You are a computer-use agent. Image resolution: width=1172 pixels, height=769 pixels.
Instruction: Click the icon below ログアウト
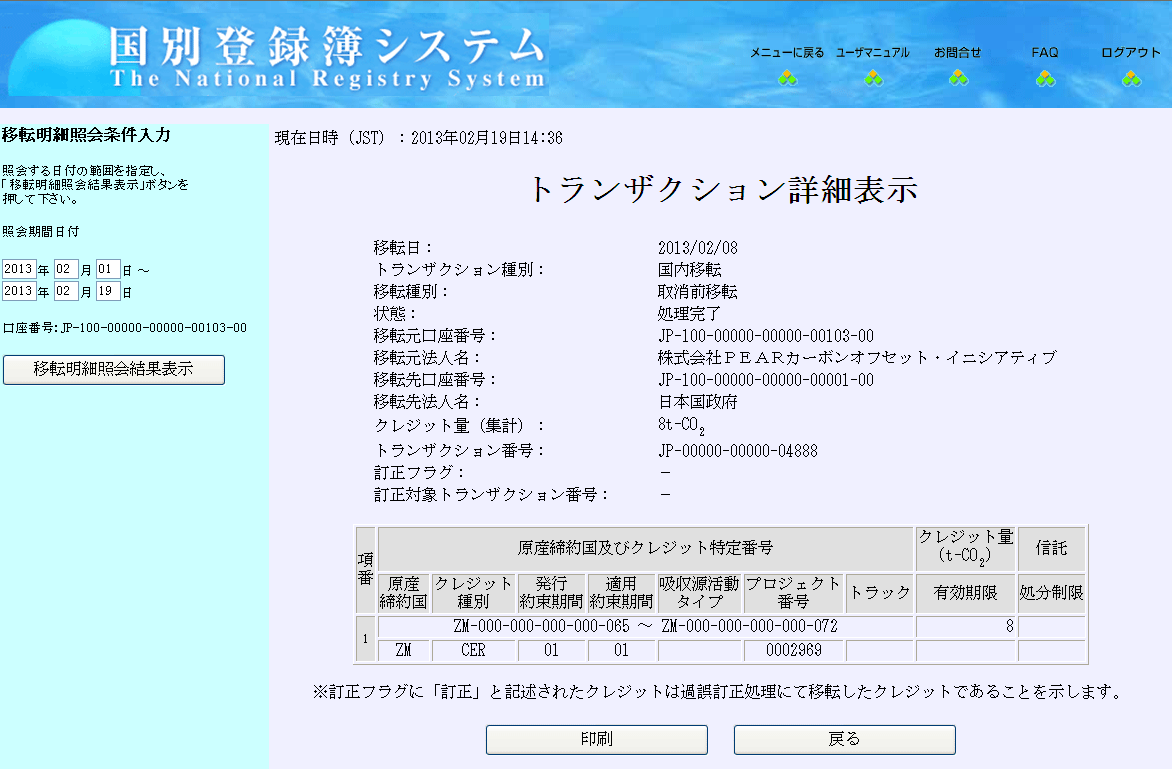(x=1131, y=78)
